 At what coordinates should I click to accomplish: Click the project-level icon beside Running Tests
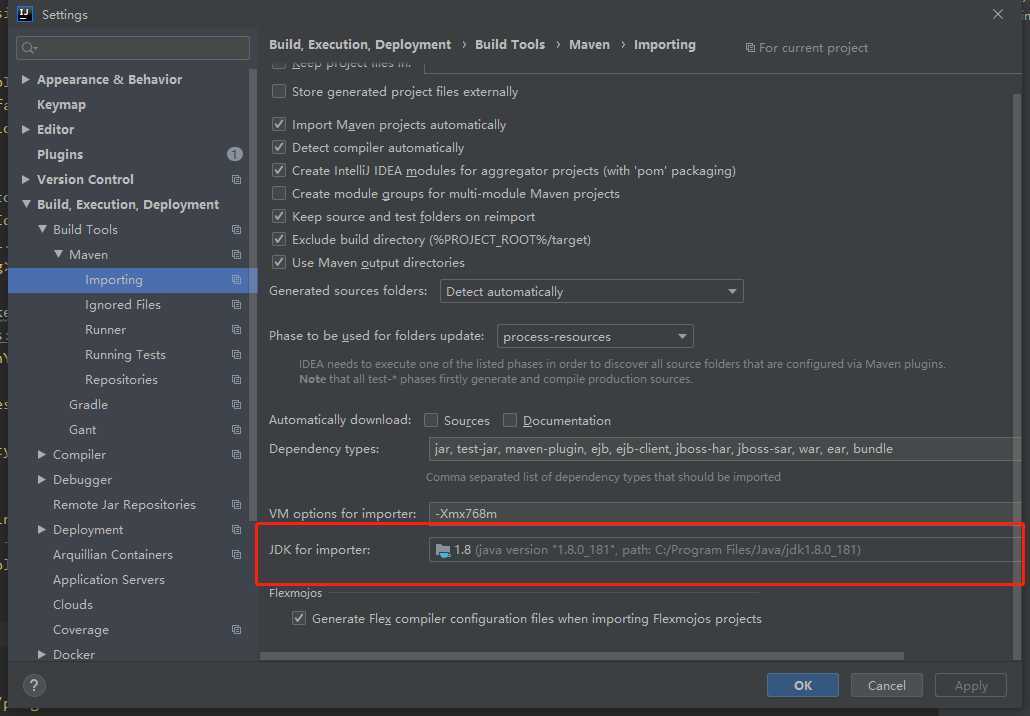[236, 354]
